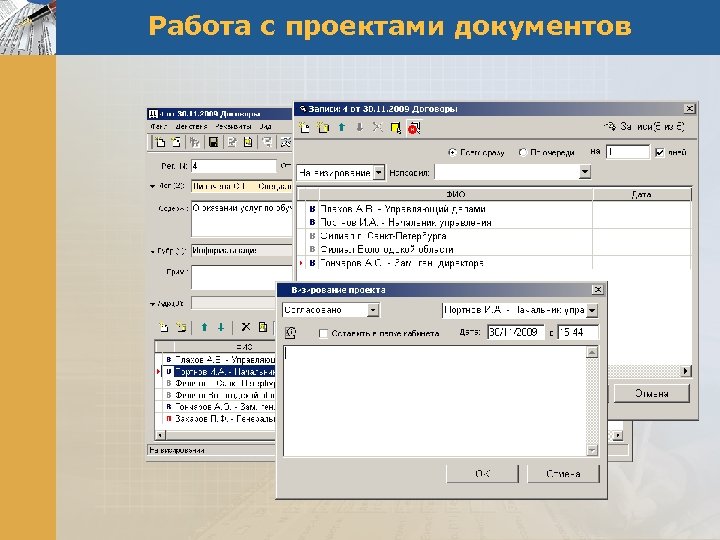Close the Визирование проекта dialog
This screenshot has height=540, width=720.
tap(597, 290)
